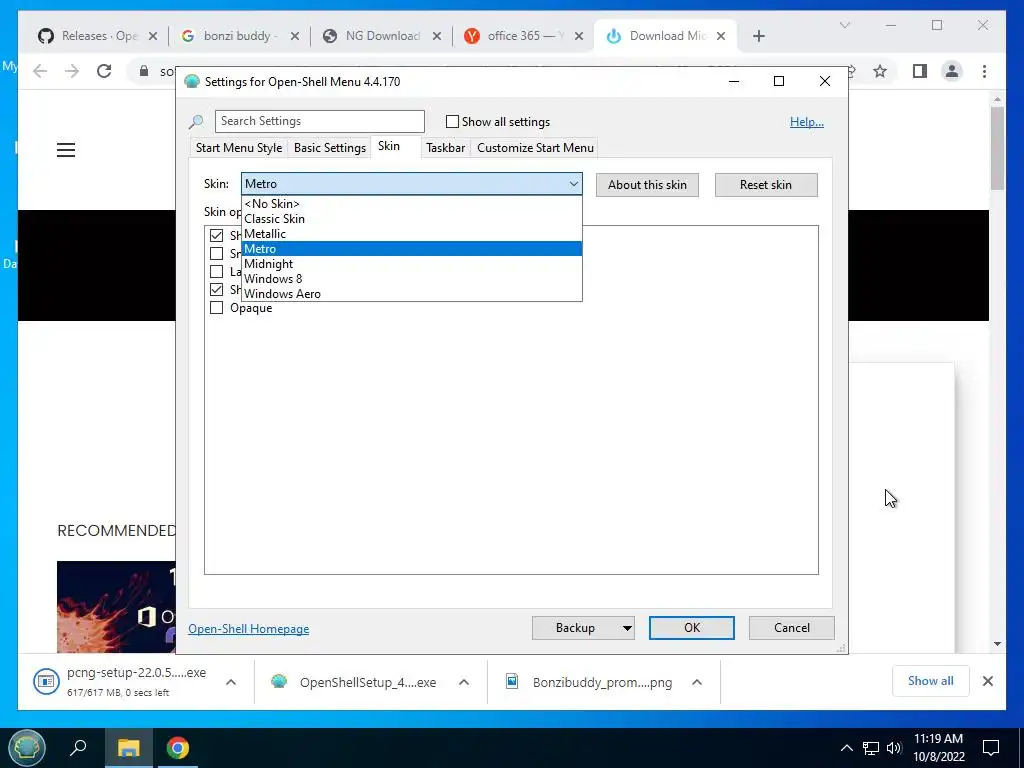The image size is (1024, 768).
Task: Go back with Chrome's back arrow
Action: (40, 71)
